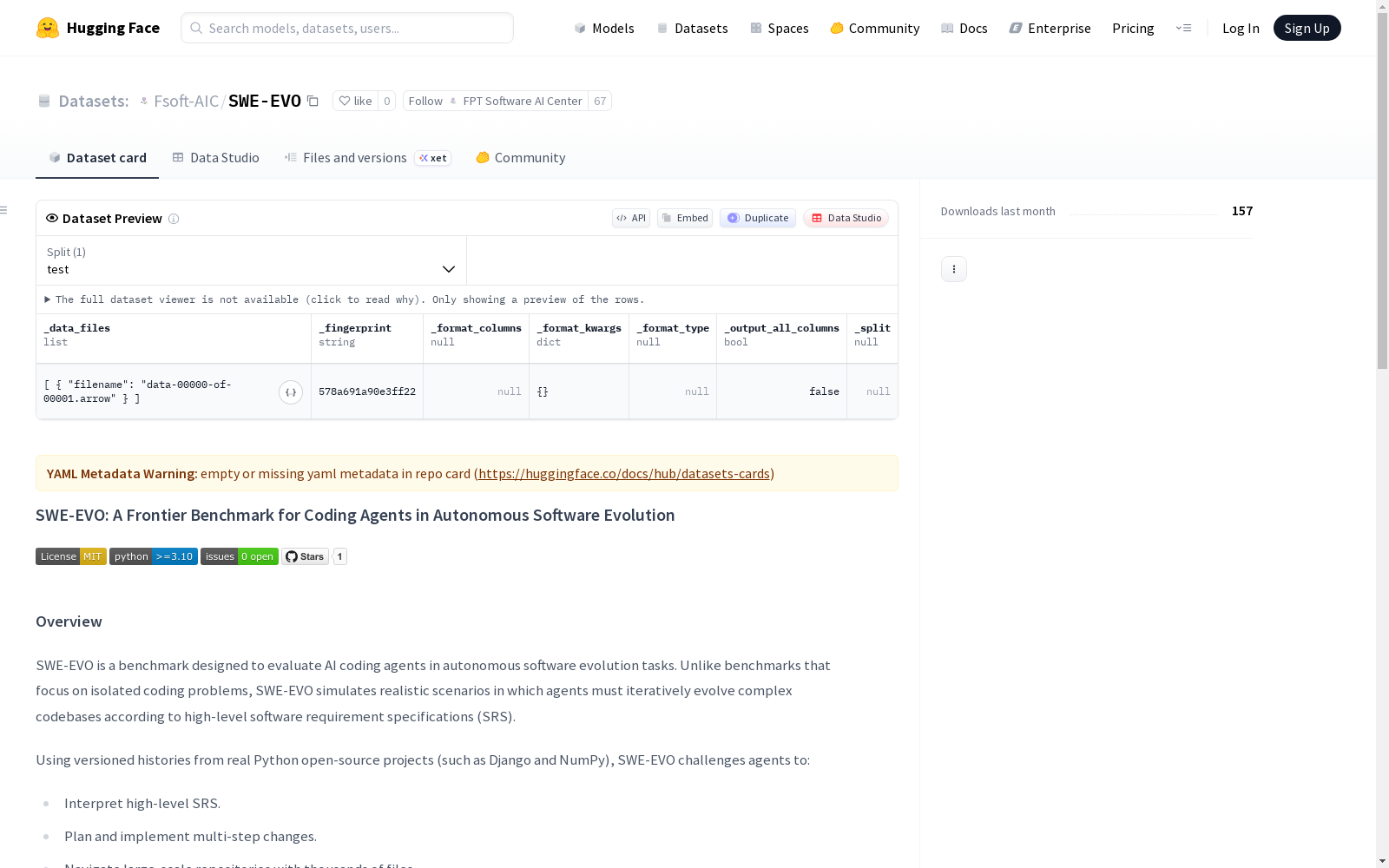The height and width of the screenshot is (868, 1389).
Task: Open Enterprise in top navigation
Action: click(x=1050, y=28)
